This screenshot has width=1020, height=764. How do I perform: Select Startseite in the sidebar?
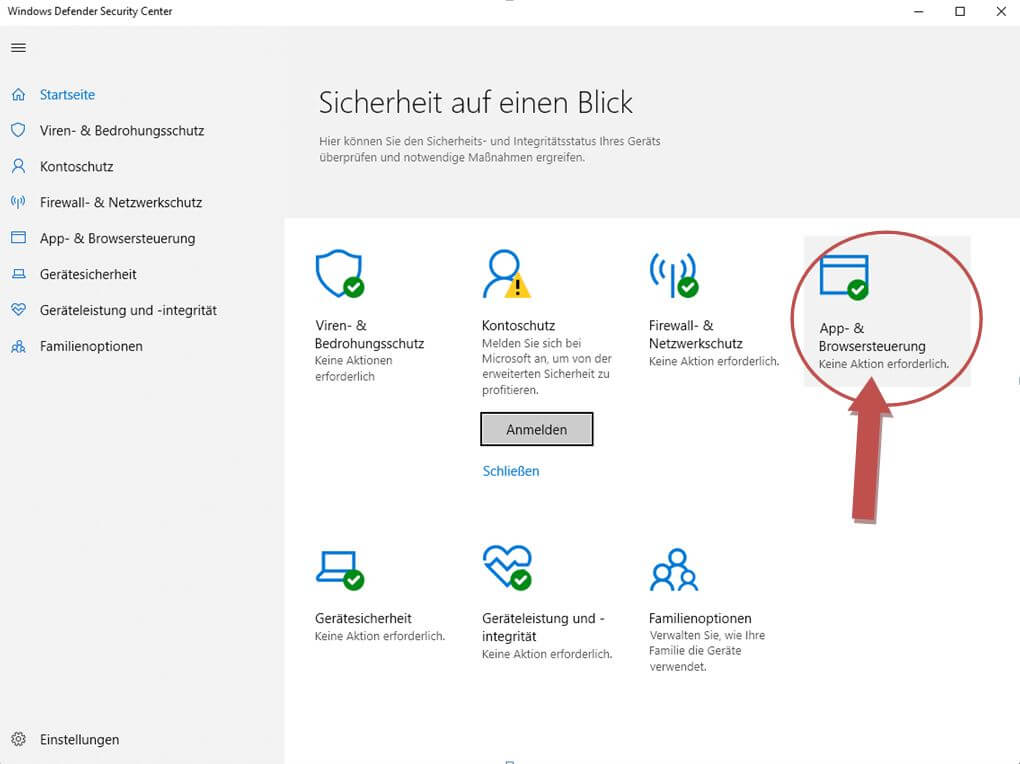67,95
